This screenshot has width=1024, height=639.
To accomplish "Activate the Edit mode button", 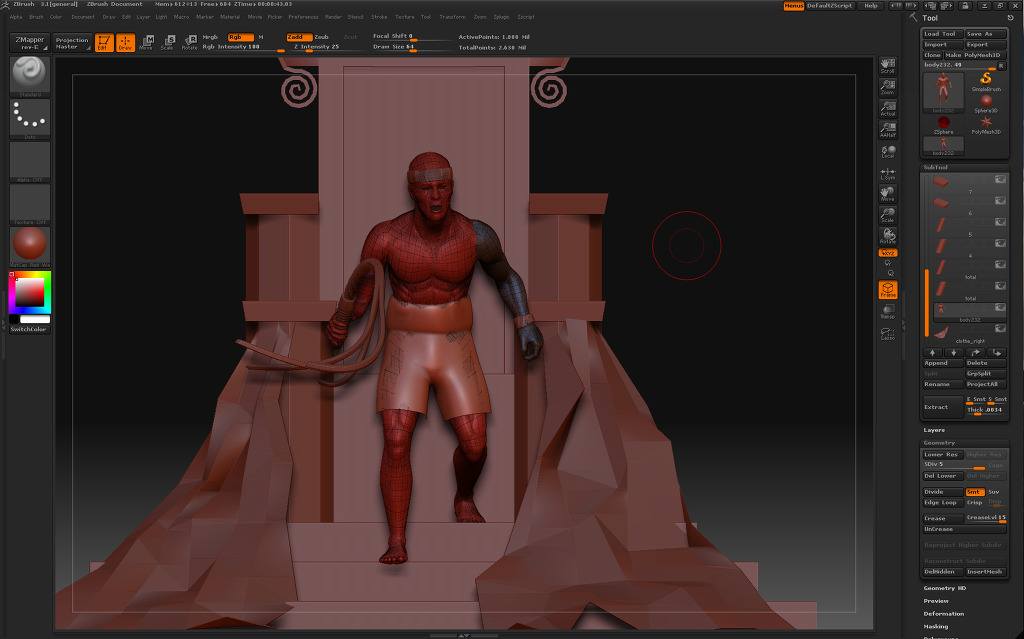I will pyautogui.click(x=104, y=42).
